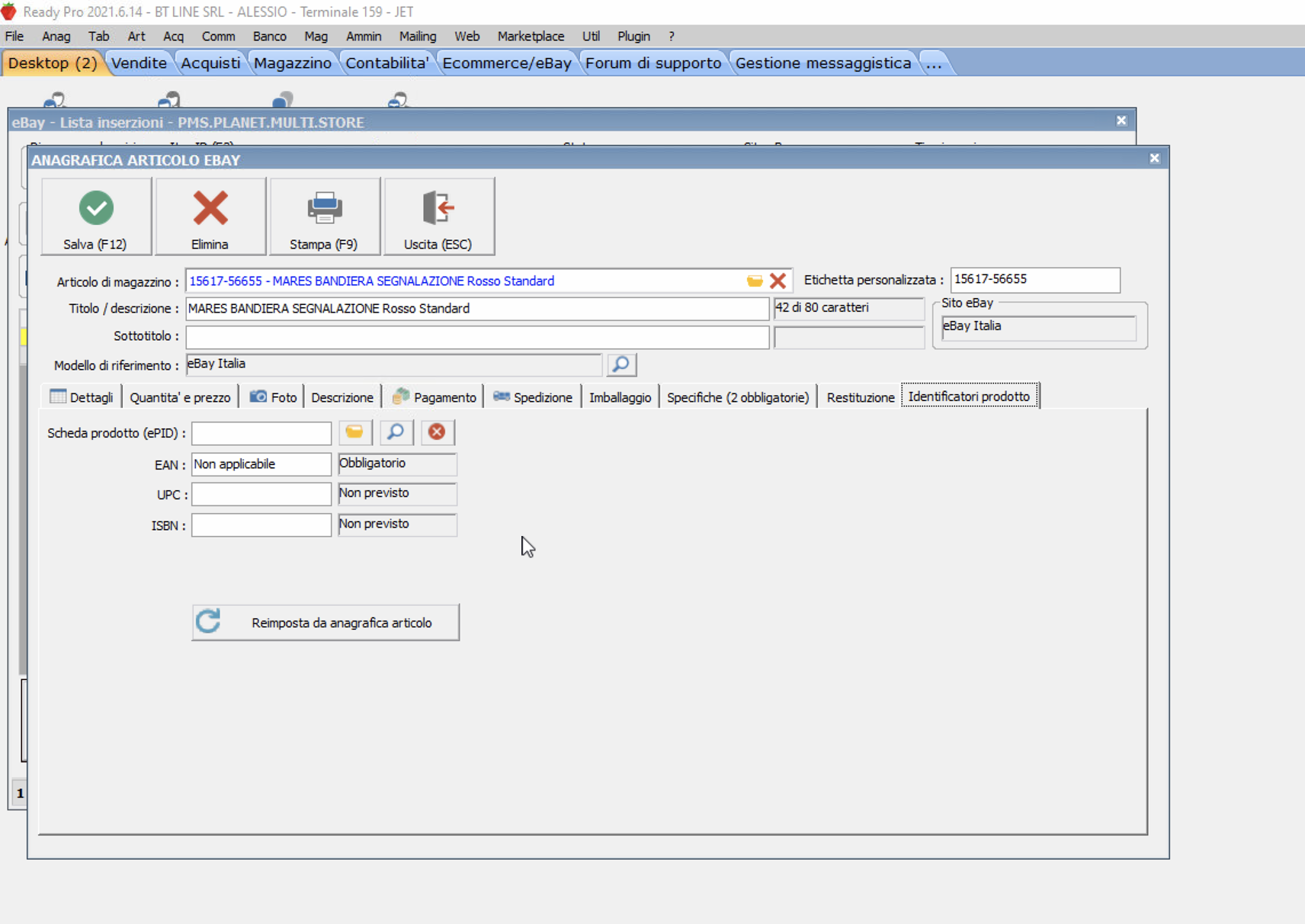Screen dimensions: 1305x924
Task: Click the EAN Obbligatorio status box
Action: point(397,464)
